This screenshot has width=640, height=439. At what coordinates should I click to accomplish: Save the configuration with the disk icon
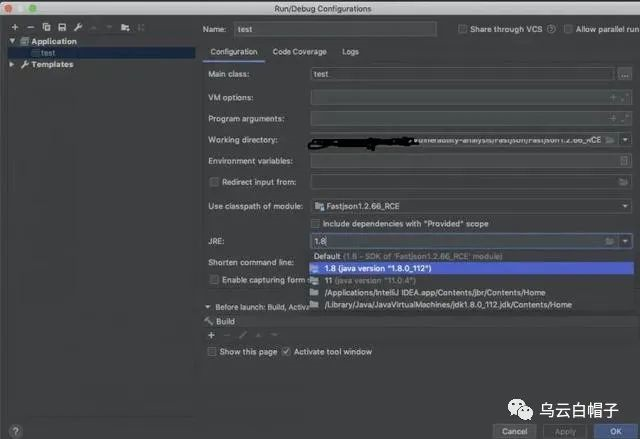62,27
